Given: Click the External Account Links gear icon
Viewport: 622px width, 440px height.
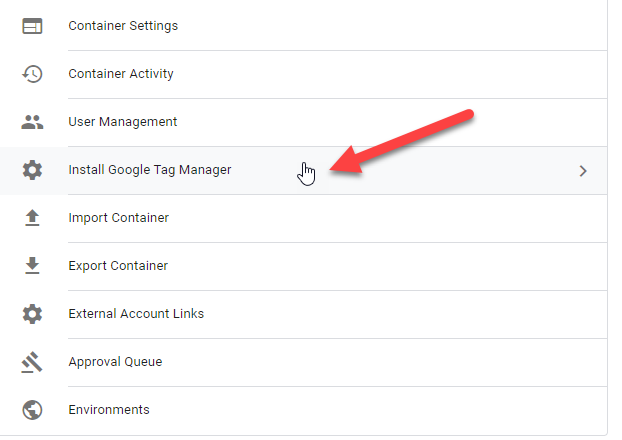Looking at the screenshot, I should [x=32, y=314].
